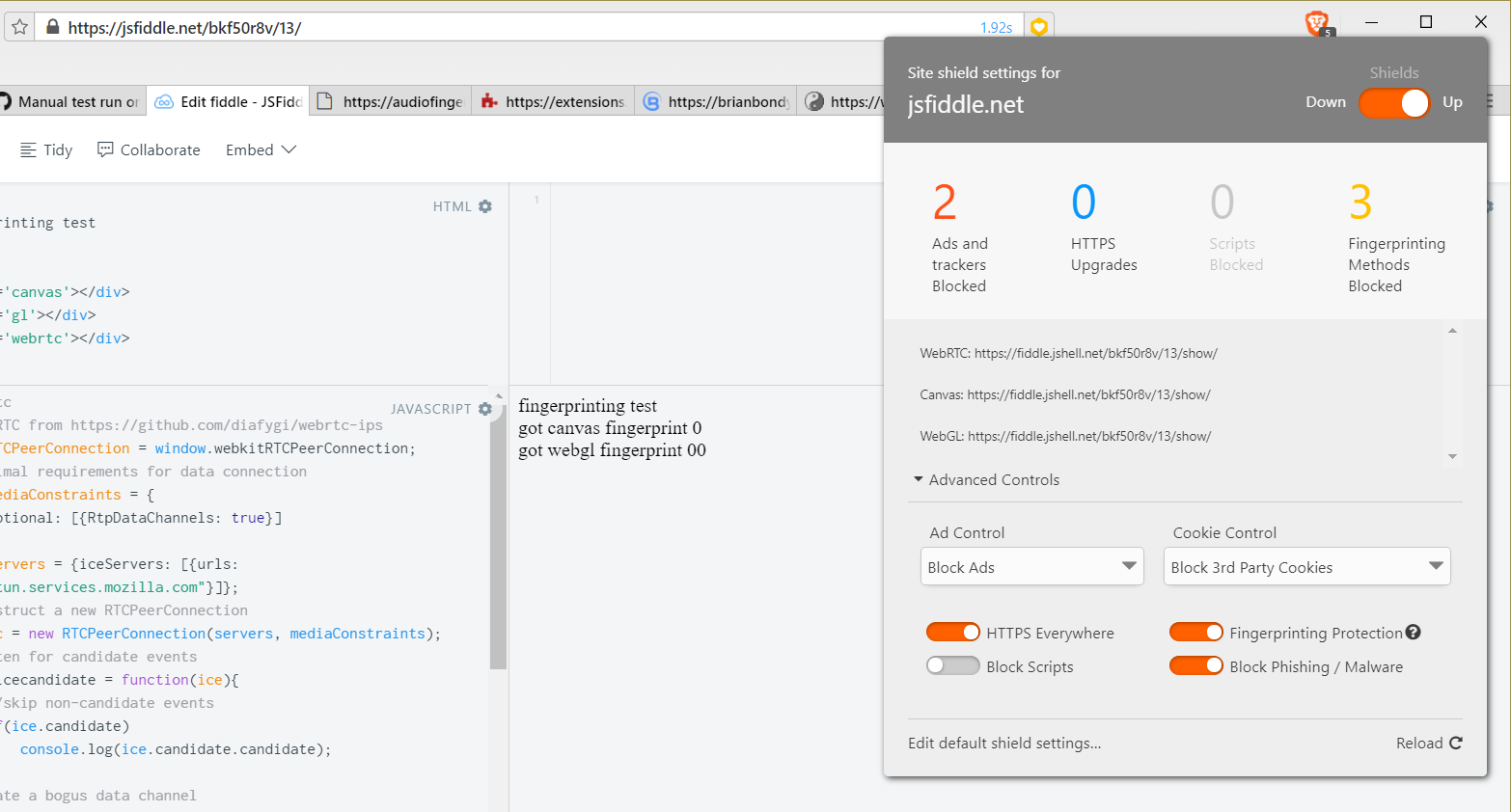Toggle the main Shields Up/Down switch
This screenshot has height=812, width=1511.
click(x=1394, y=102)
